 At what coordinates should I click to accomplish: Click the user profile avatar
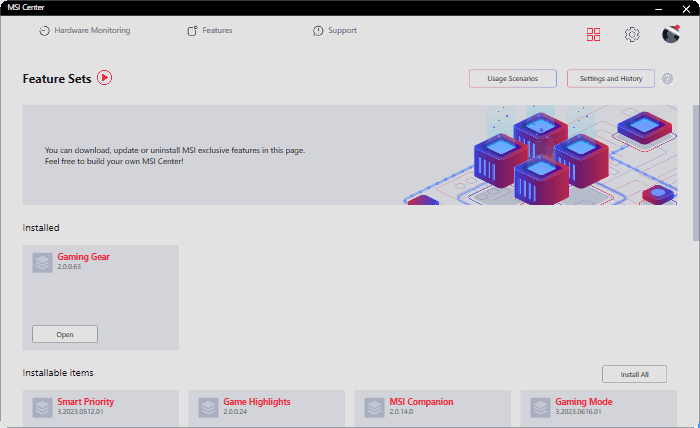tap(671, 35)
